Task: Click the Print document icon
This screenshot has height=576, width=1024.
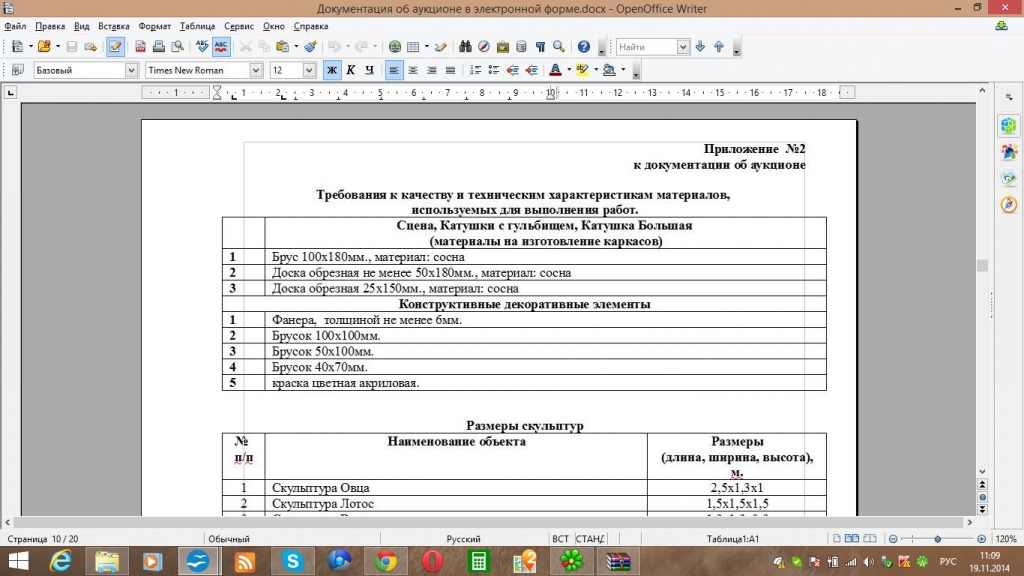Action: pyautogui.click(x=159, y=46)
